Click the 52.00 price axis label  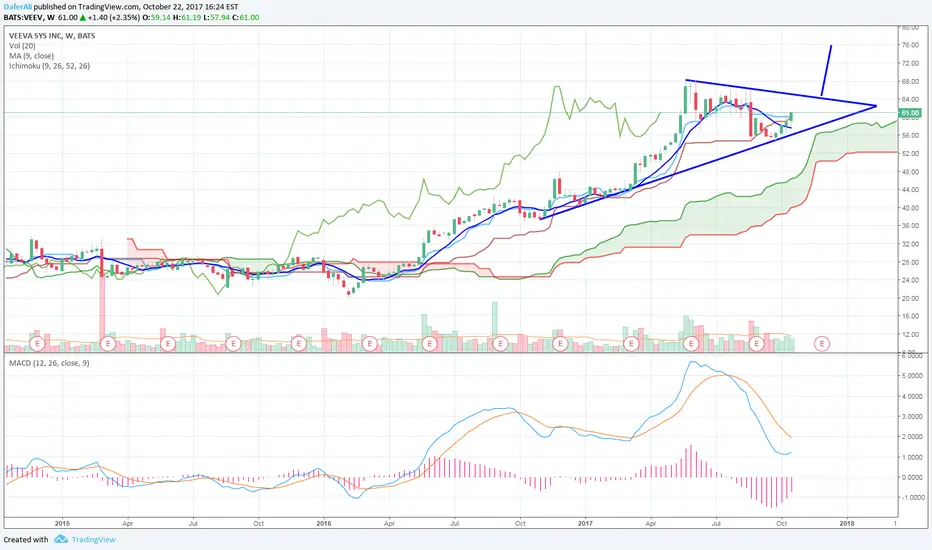pos(910,153)
